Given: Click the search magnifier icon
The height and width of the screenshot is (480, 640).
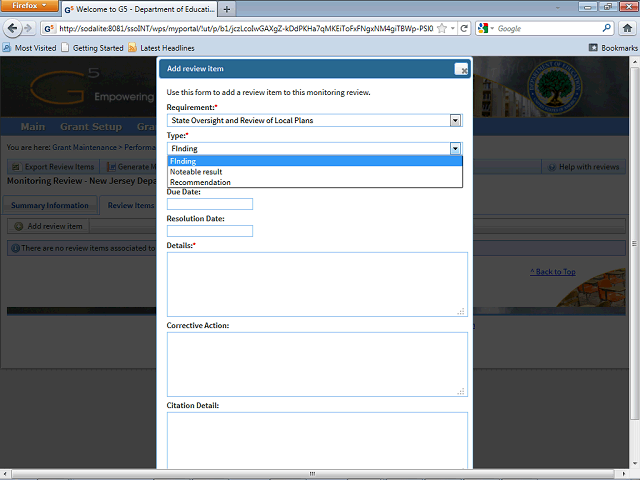Looking at the screenshot, I should coord(607,28).
